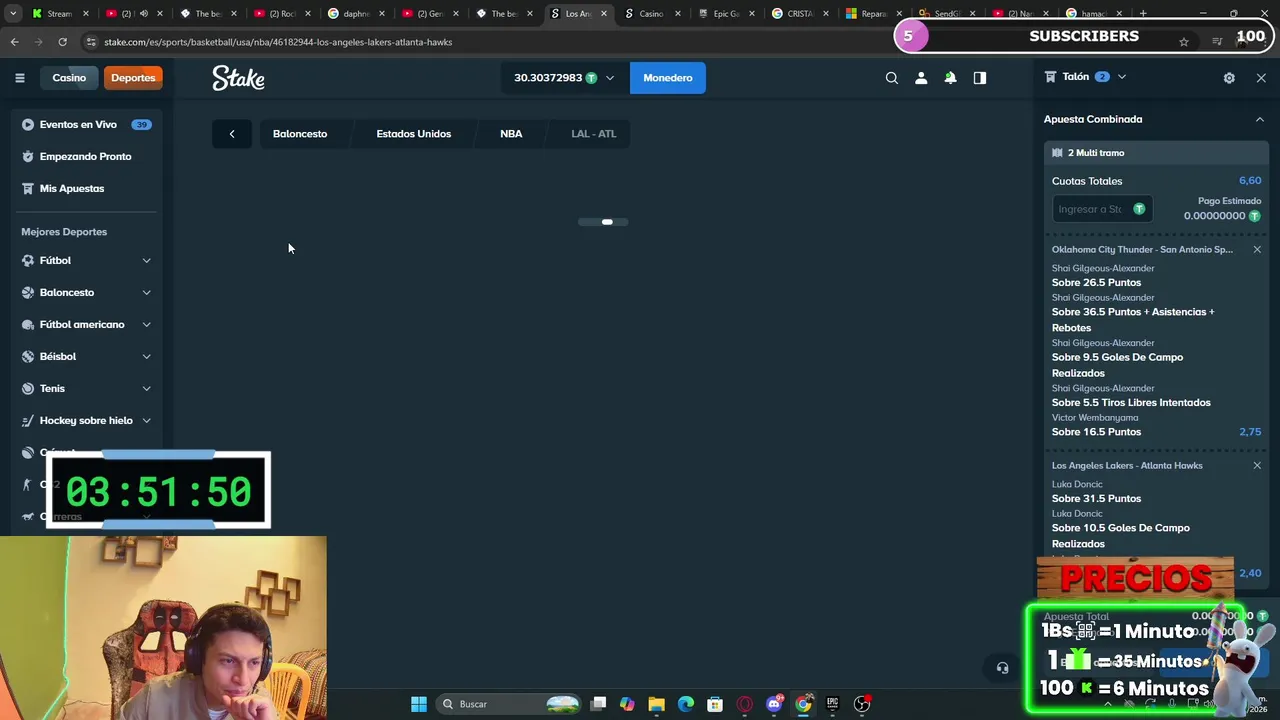The image size is (1280, 720).
Task: Open the browser tab list dropdown
Action: click(13, 14)
